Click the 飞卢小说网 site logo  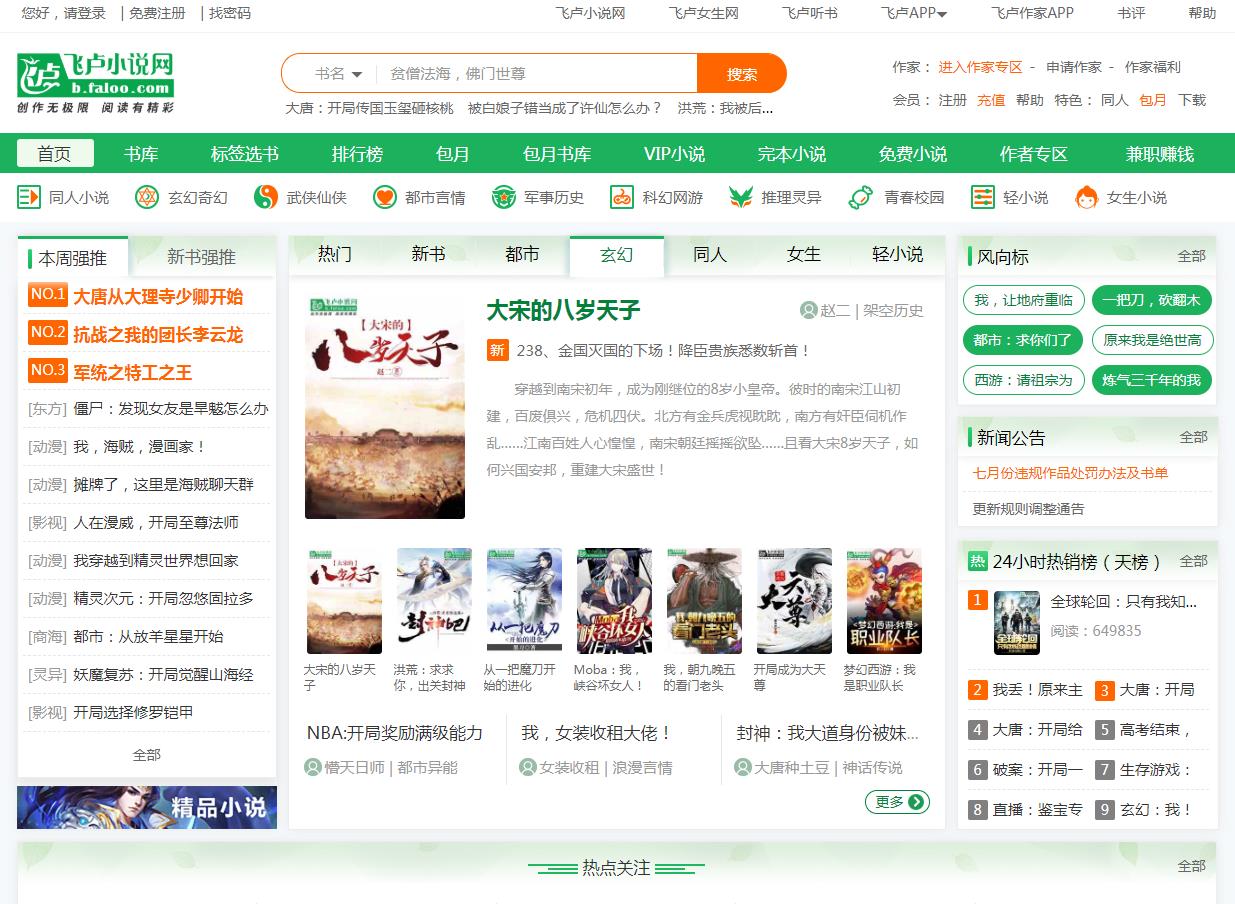[96, 83]
